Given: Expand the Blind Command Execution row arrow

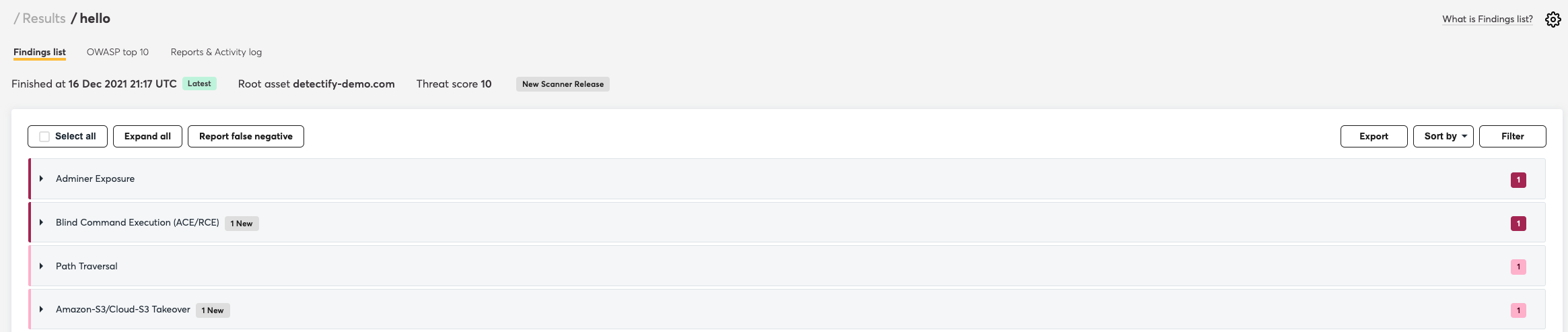Looking at the screenshot, I should 41,222.
